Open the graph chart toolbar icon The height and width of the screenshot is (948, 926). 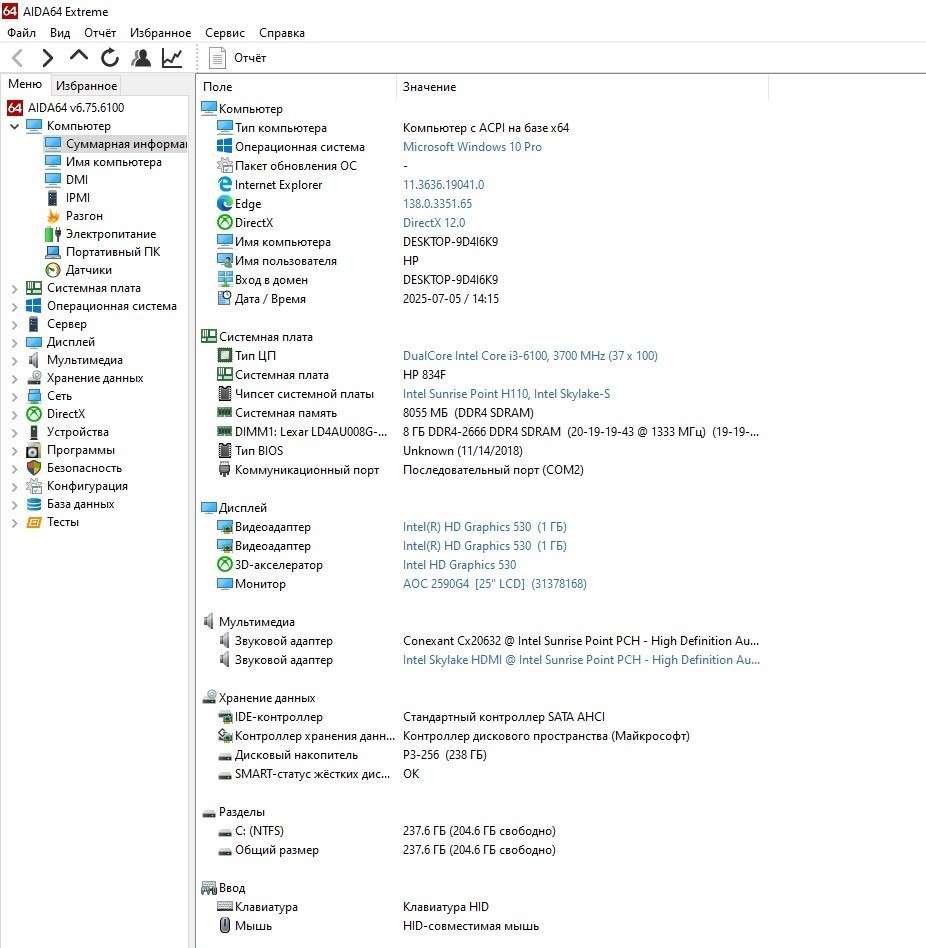(172, 58)
